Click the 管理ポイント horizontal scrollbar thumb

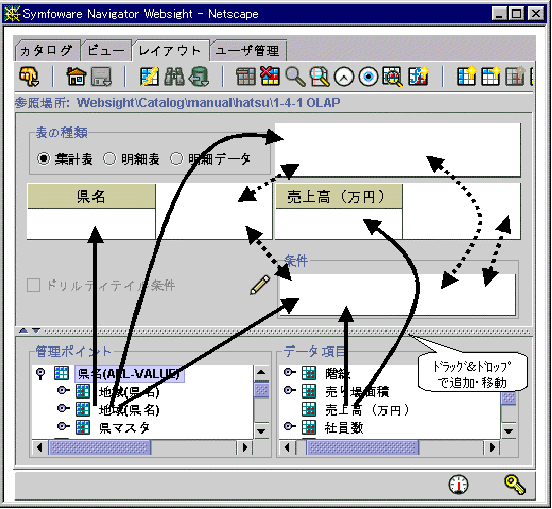pyautogui.click(x=100, y=447)
